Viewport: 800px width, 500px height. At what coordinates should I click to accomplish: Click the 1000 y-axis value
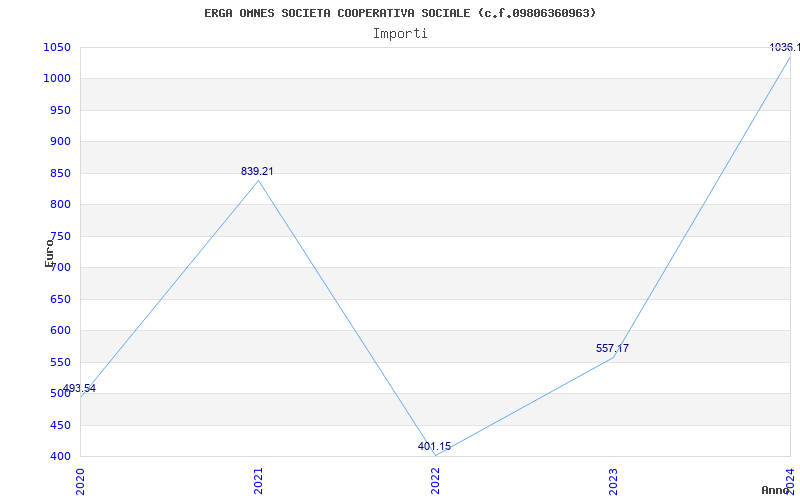(57, 79)
